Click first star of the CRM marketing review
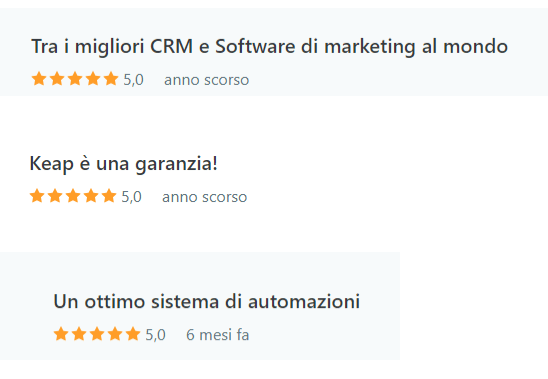 (x=39, y=79)
